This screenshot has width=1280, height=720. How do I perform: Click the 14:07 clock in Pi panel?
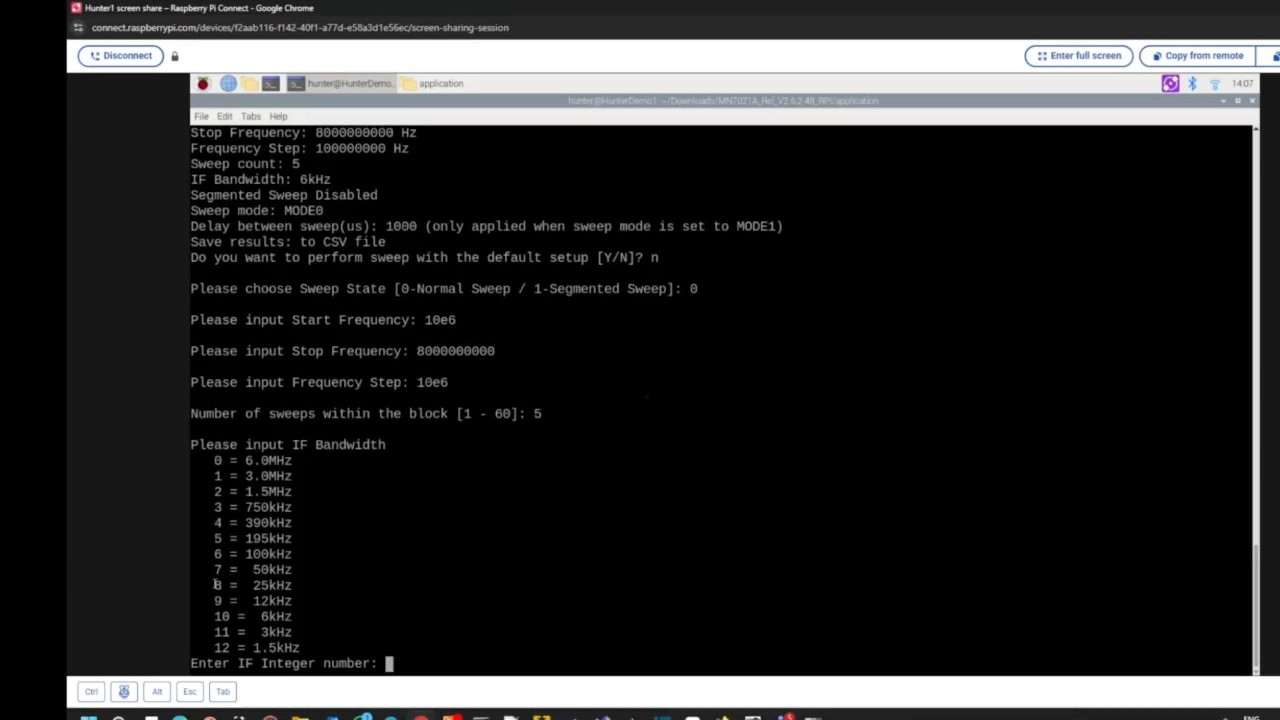click(x=1242, y=84)
